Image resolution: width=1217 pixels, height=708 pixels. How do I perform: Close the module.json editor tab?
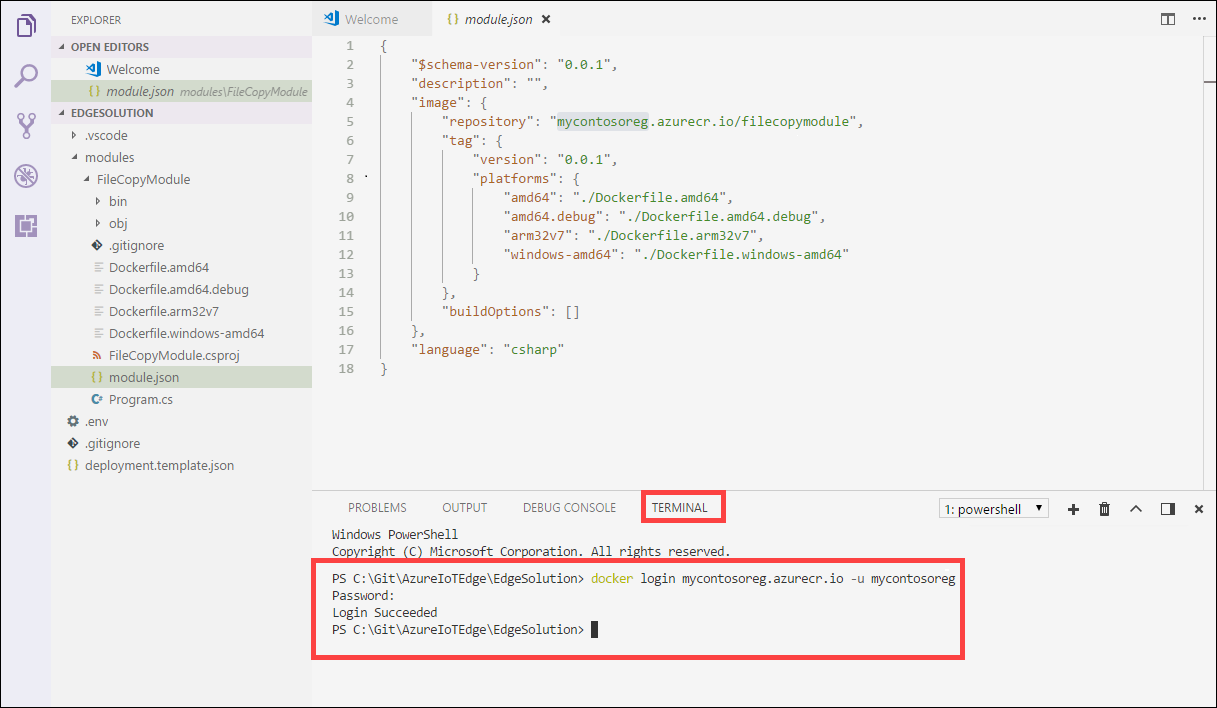click(546, 17)
